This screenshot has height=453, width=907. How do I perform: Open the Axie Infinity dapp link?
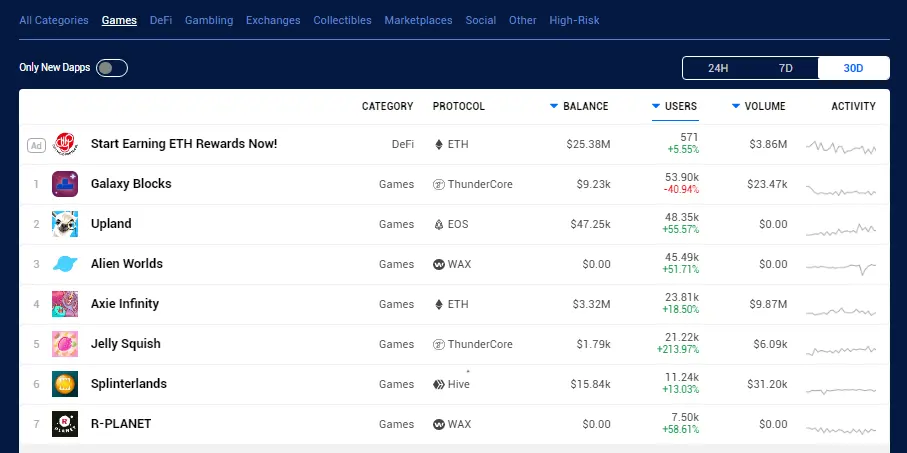click(125, 303)
